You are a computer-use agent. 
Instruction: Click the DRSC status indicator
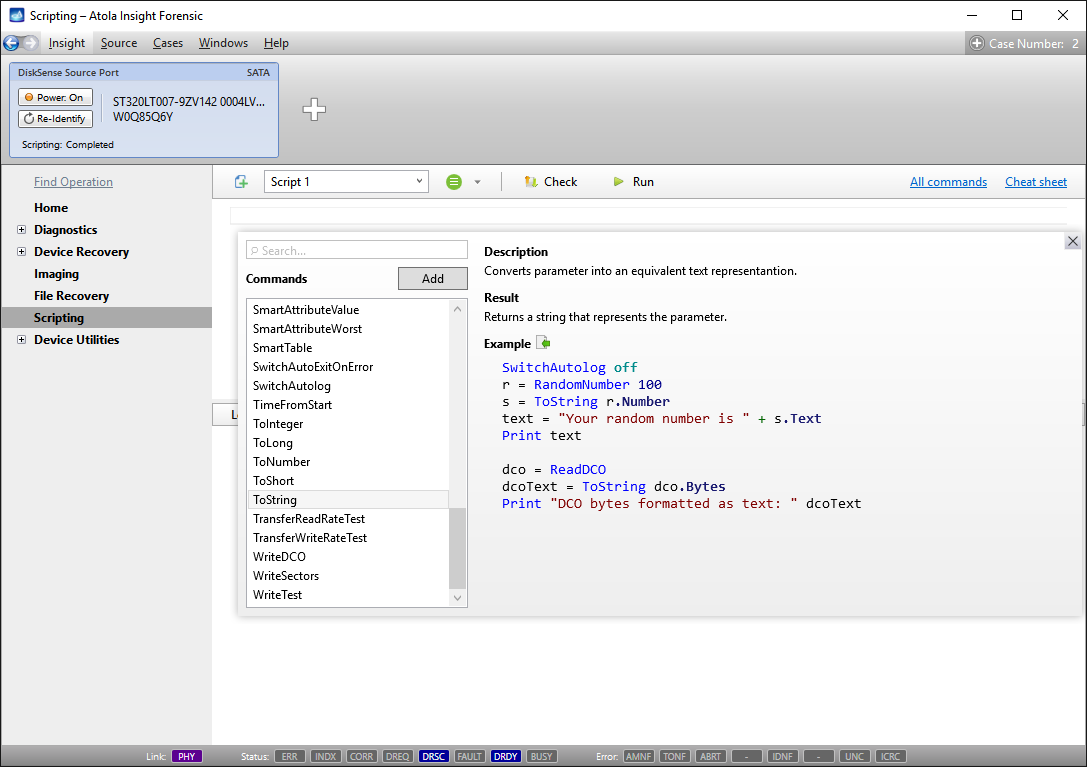tap(433, 756)
